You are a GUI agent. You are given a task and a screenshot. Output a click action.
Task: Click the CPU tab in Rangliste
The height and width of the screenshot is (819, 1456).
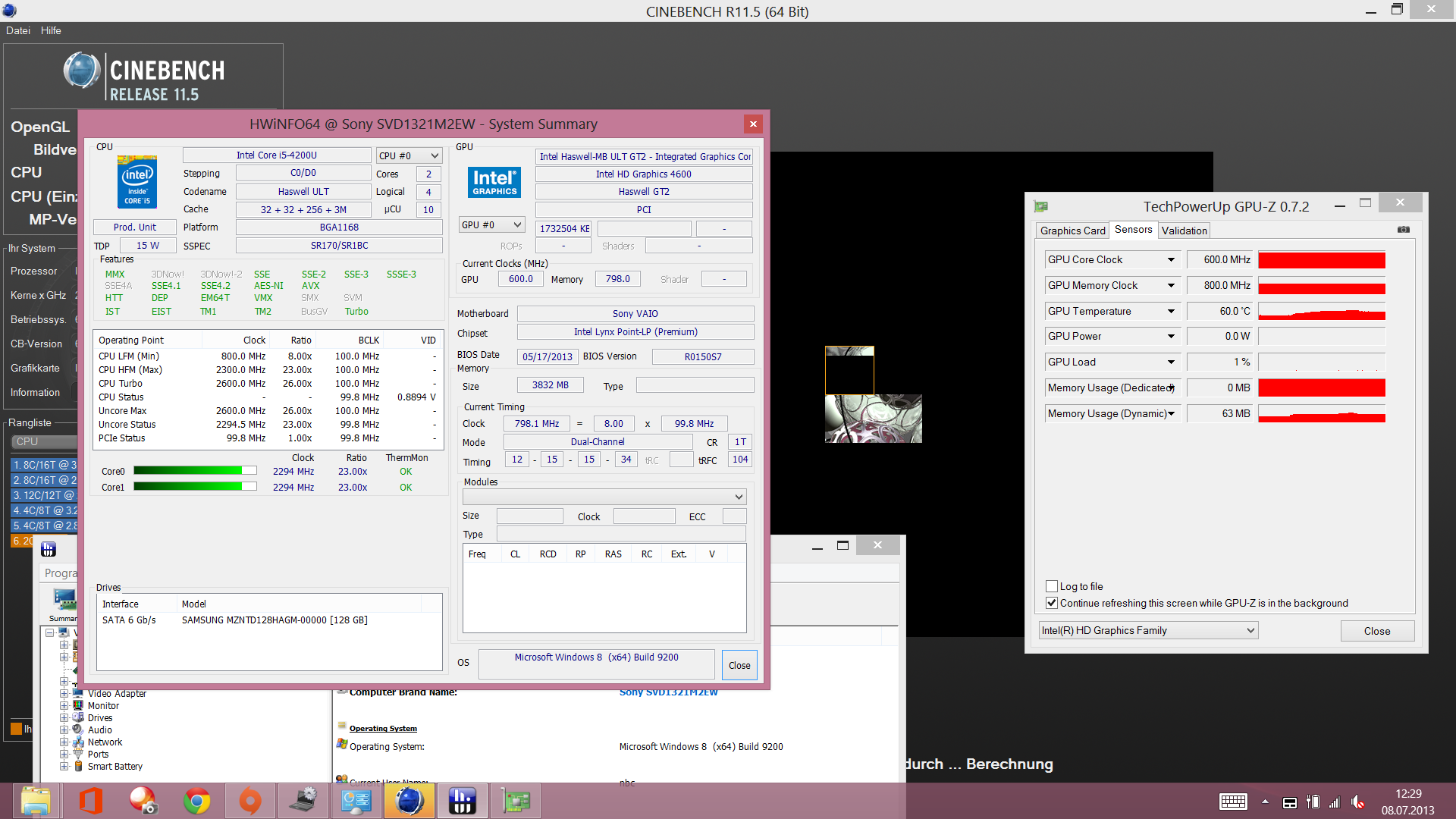(44, 441)
